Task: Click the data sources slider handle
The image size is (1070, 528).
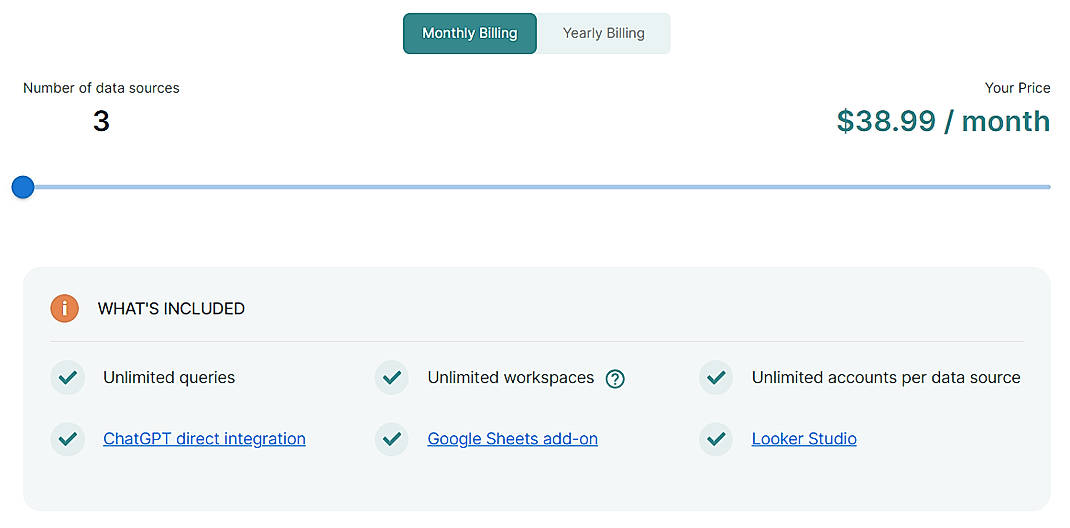Action: (23, 187)
